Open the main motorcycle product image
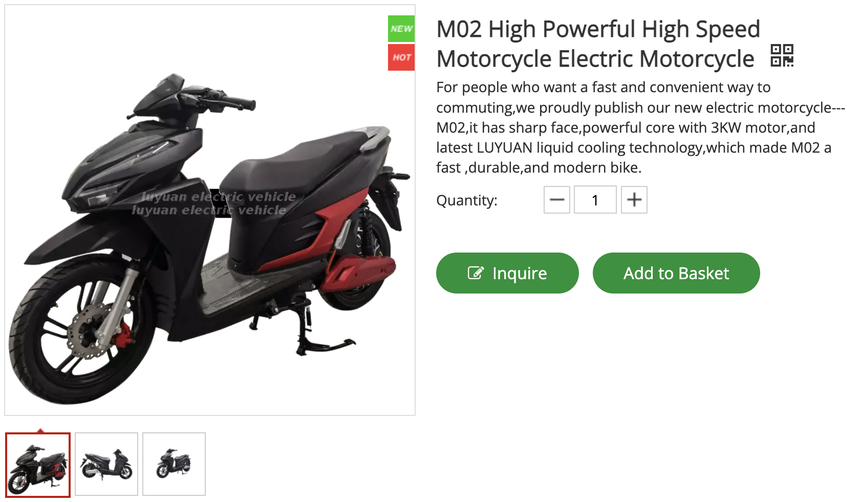Screen dimensions: 860x502 210,210
